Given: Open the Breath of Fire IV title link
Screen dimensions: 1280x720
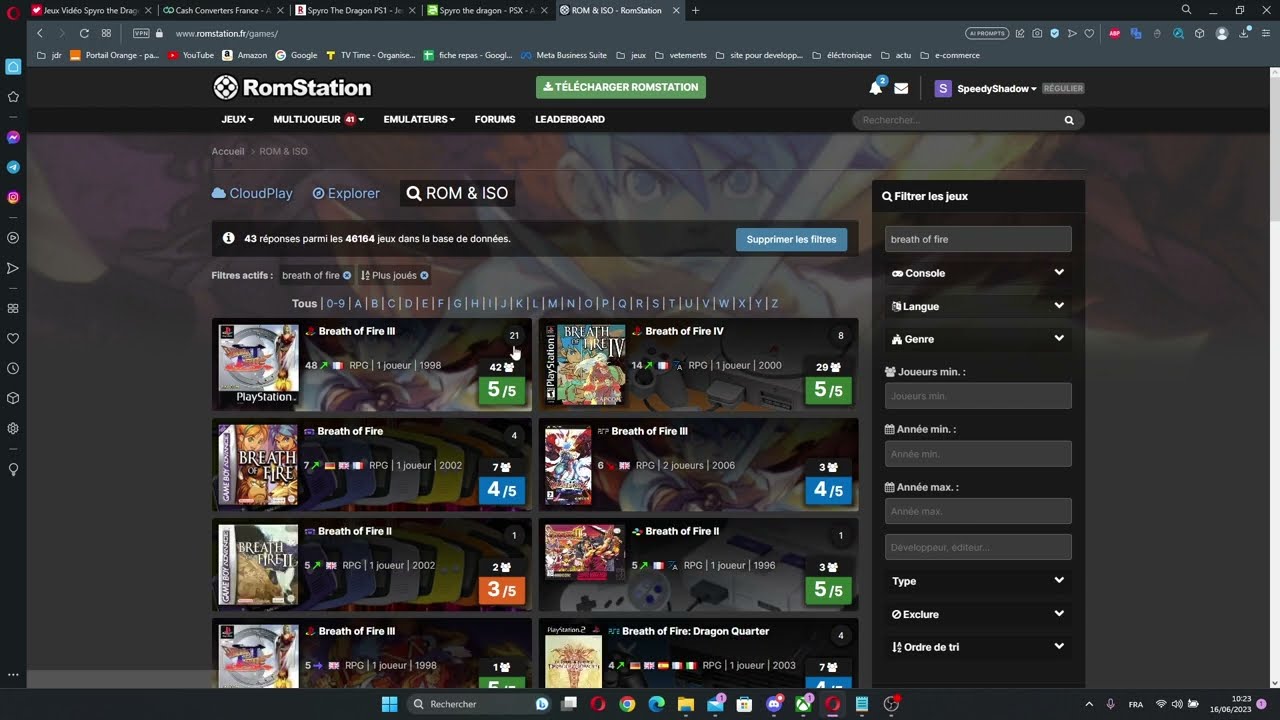Looking at the screenshot, I should point(684,331).
